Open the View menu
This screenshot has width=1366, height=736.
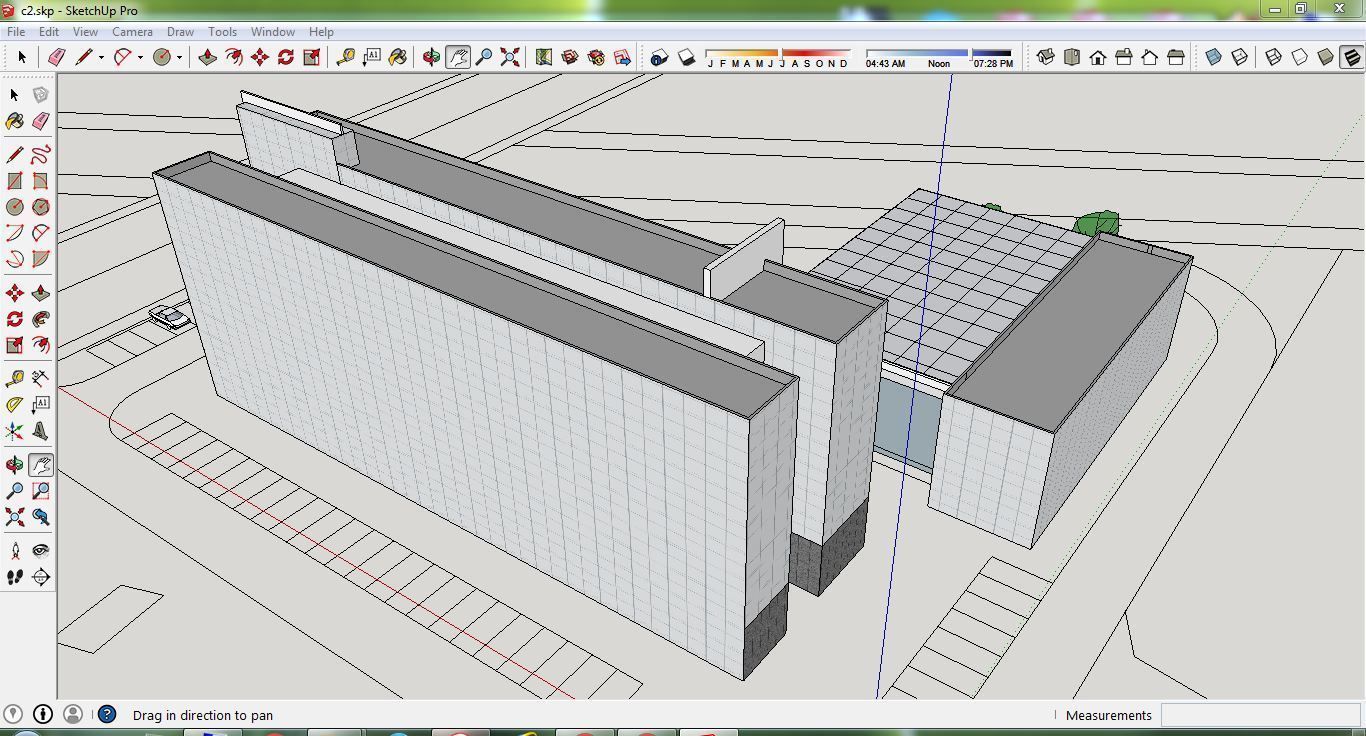tap(85, 32)
